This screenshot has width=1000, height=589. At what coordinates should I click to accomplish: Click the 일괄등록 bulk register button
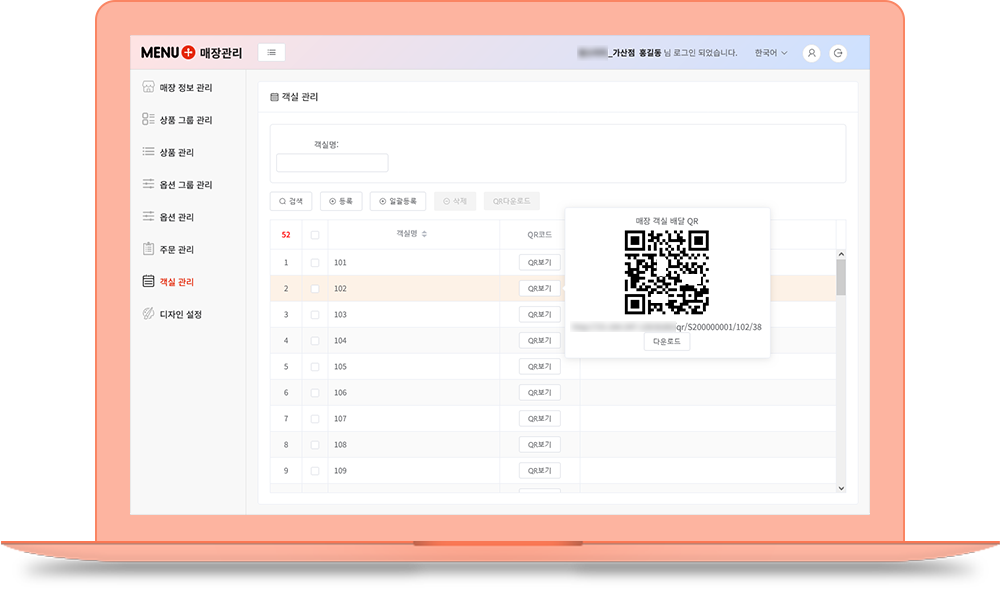(398, 201)
